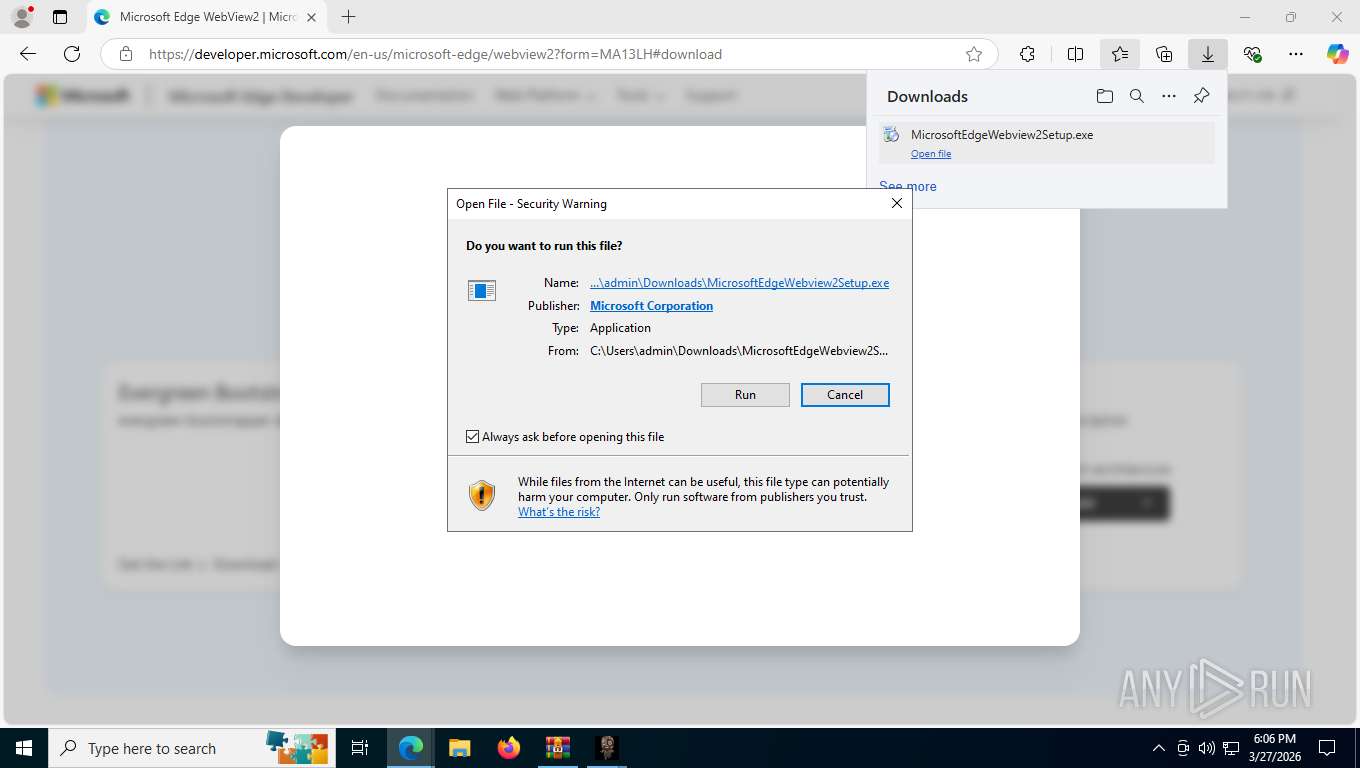Open the file path link beside Name
The height and width of the screenshot is (768, 1360).
pos(739,283)
